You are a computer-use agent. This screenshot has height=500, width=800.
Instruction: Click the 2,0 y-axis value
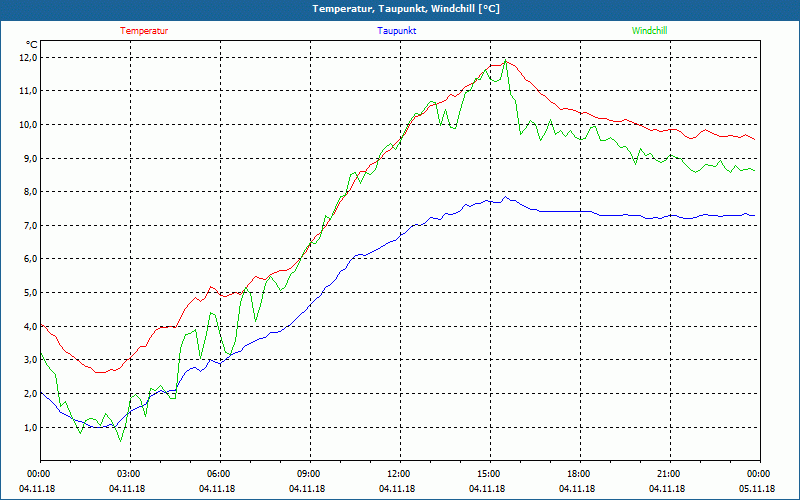[31, 393]
